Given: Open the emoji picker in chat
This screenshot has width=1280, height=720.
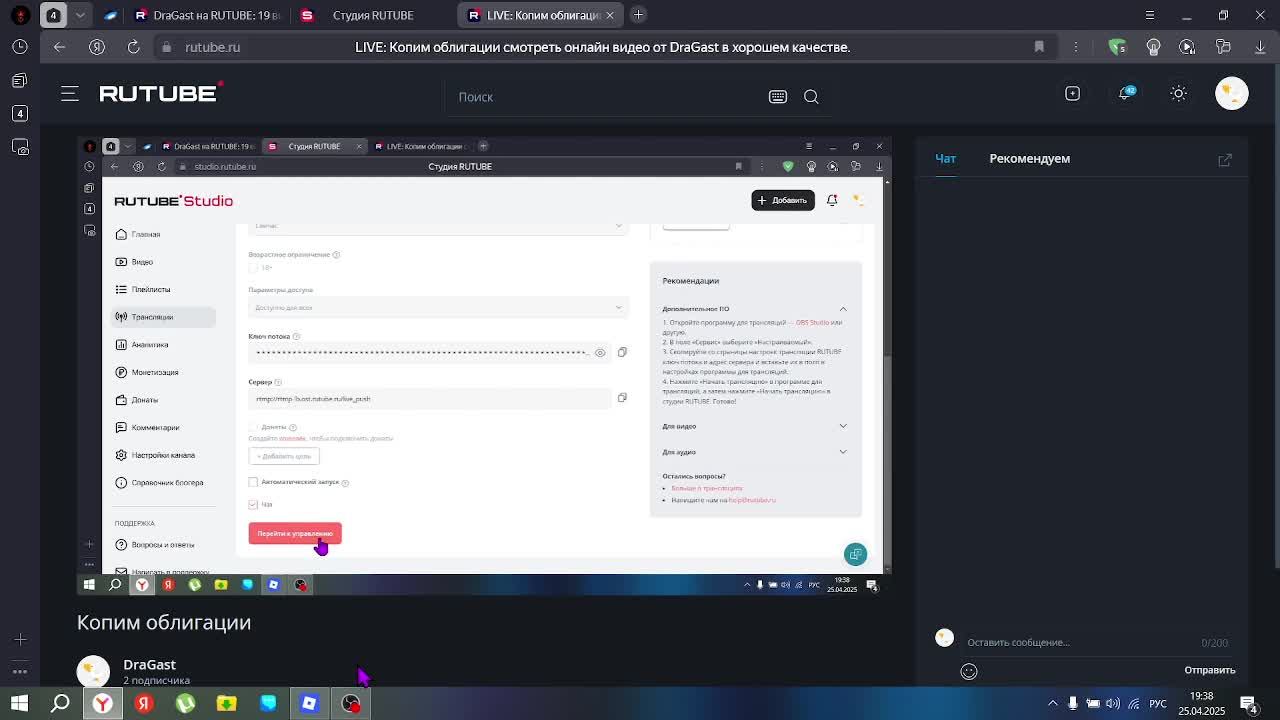Looking at the screenshot, I should point(969,671).
